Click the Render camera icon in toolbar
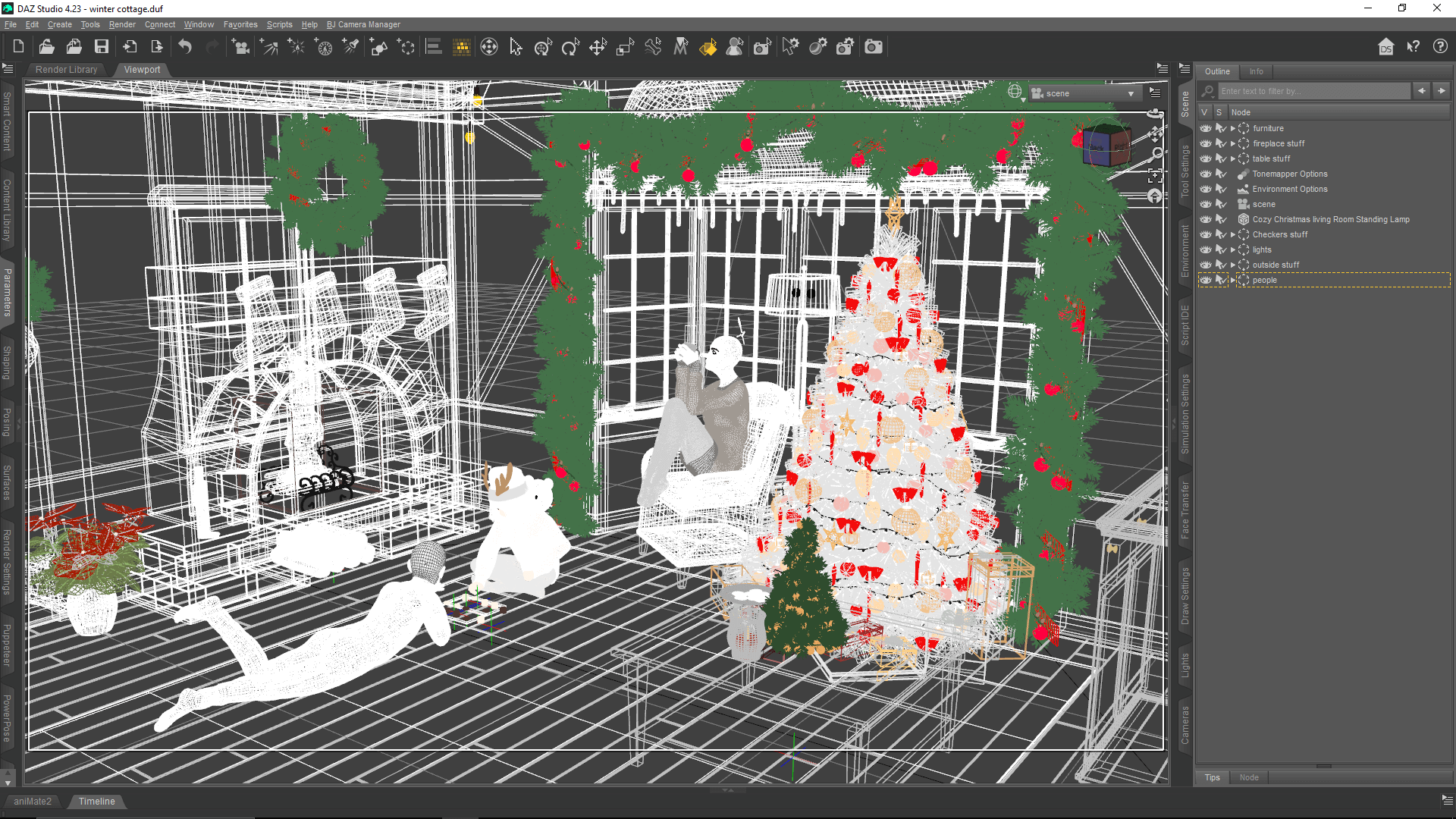The width and height of the screenshot is (1456, 819). [874, 47]
